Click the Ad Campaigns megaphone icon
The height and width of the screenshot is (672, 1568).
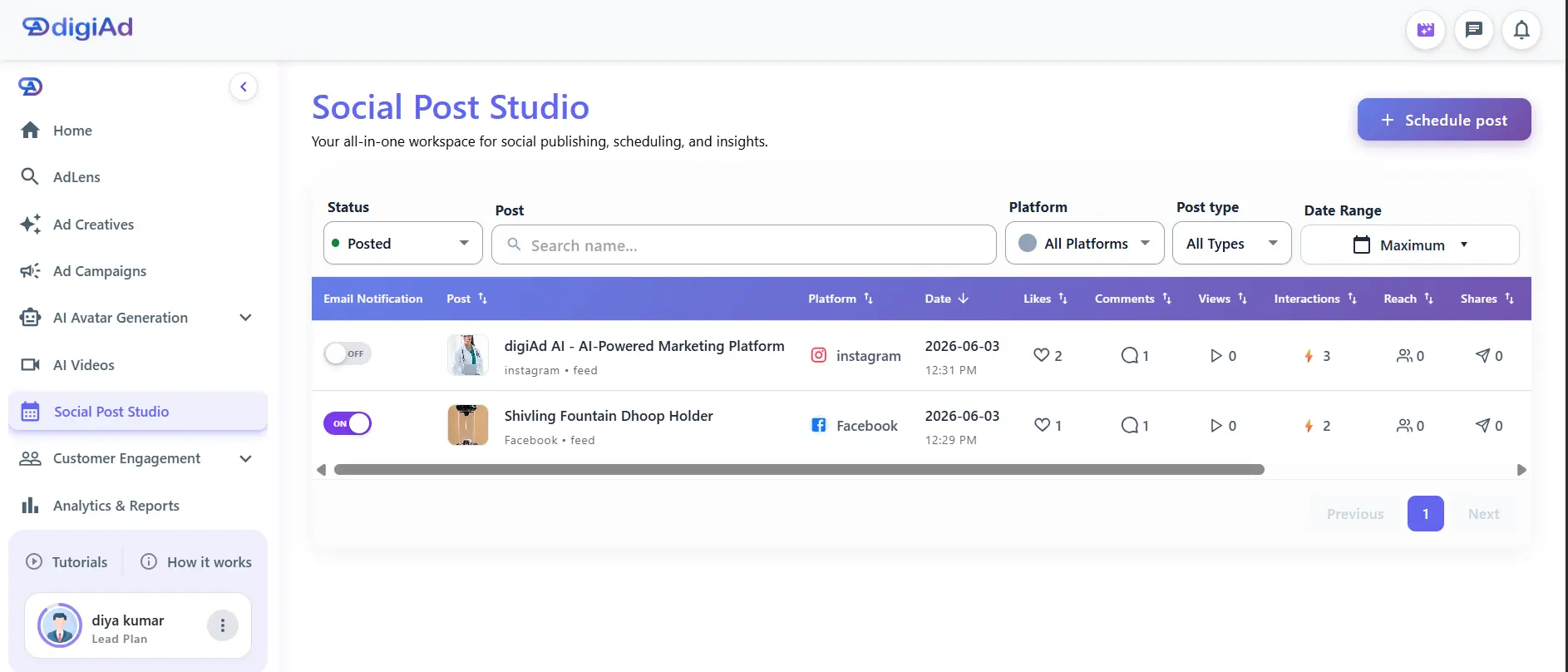point(31,270)
